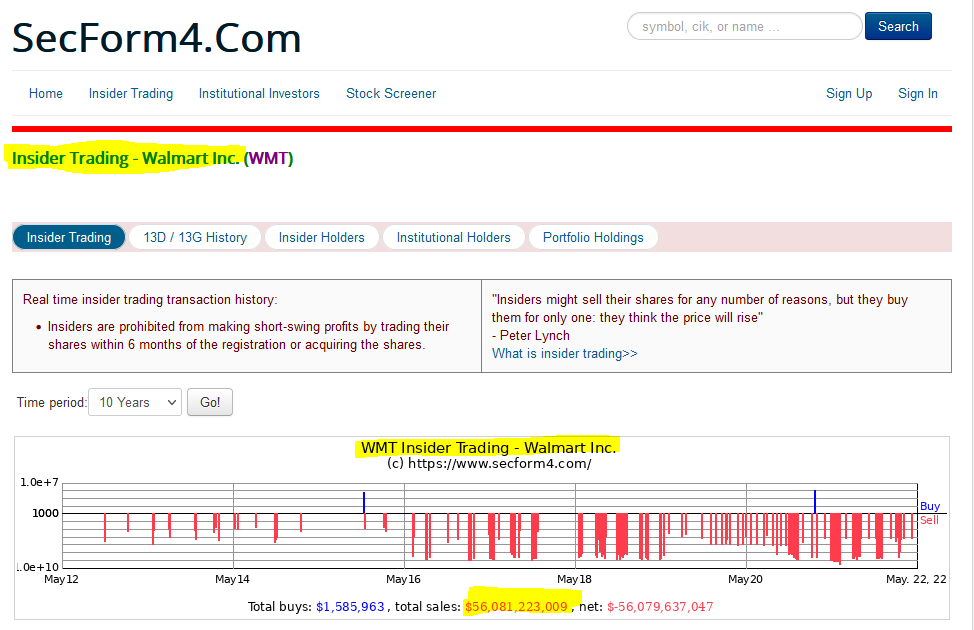Click the May20 x-axis label
974x630 pixels.
(745, 579)
